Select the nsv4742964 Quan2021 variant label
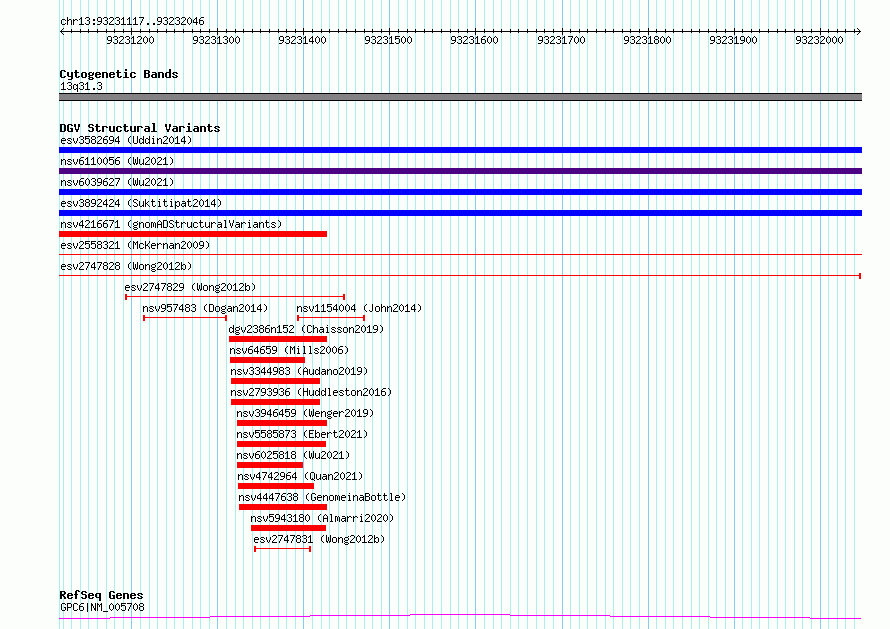 click(300, 476)
